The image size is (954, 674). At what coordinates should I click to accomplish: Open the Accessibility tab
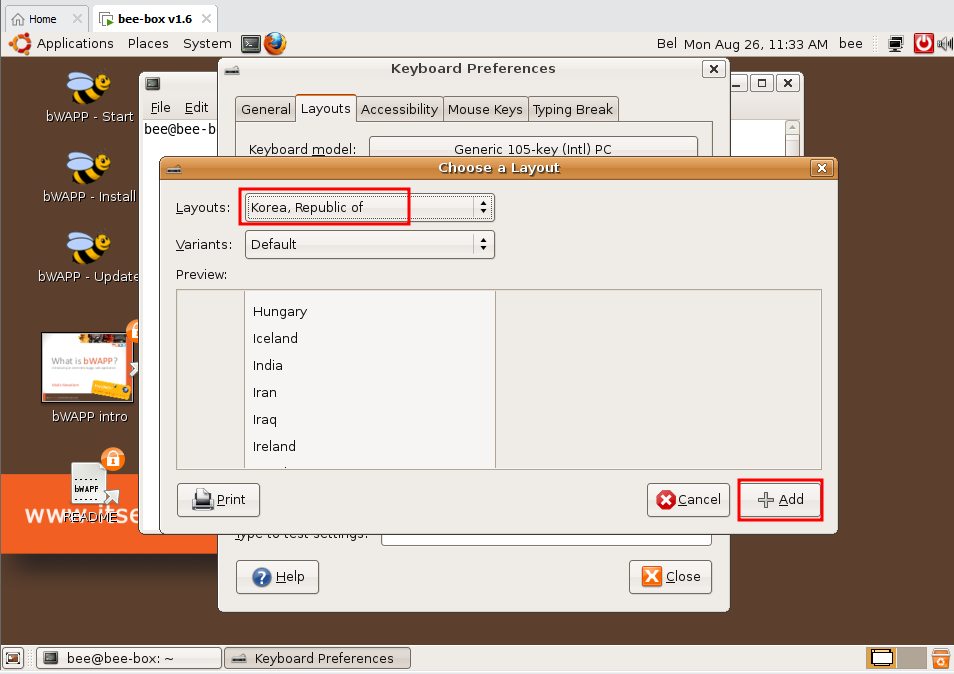pos(399,109)
